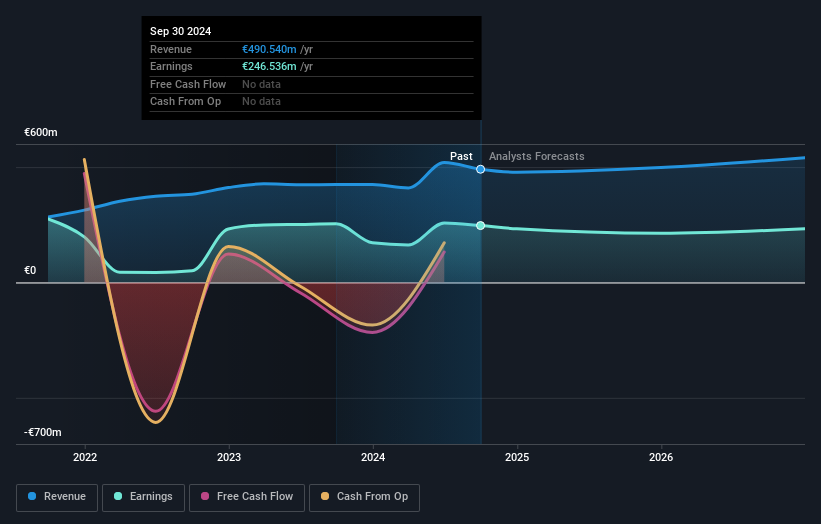This screenshot has height=524, width=821.
Task: Click the €0 y-axis label
Action: tap(30, 271)
